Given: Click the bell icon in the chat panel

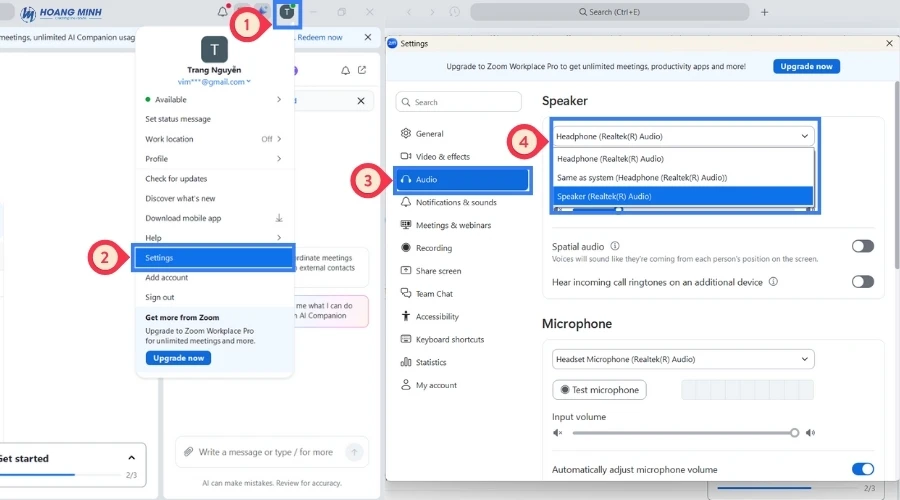Looking at the screenshot, I should point(346,71).
